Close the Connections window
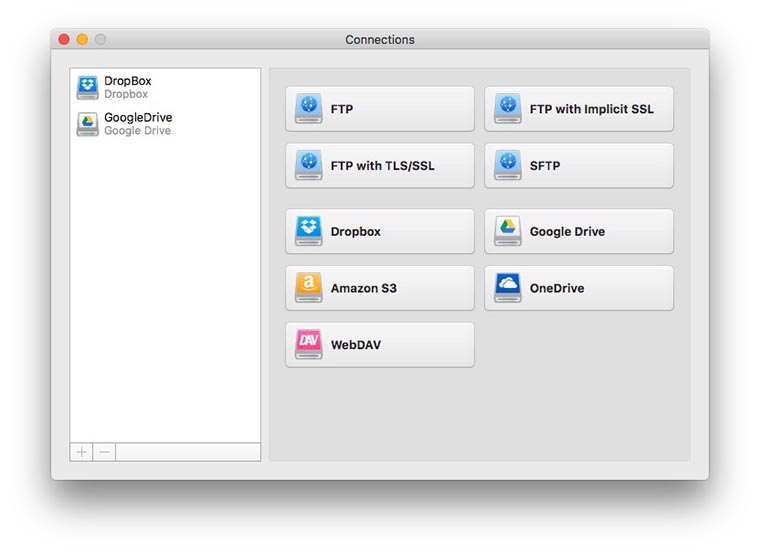 click(x=64, y=39)
